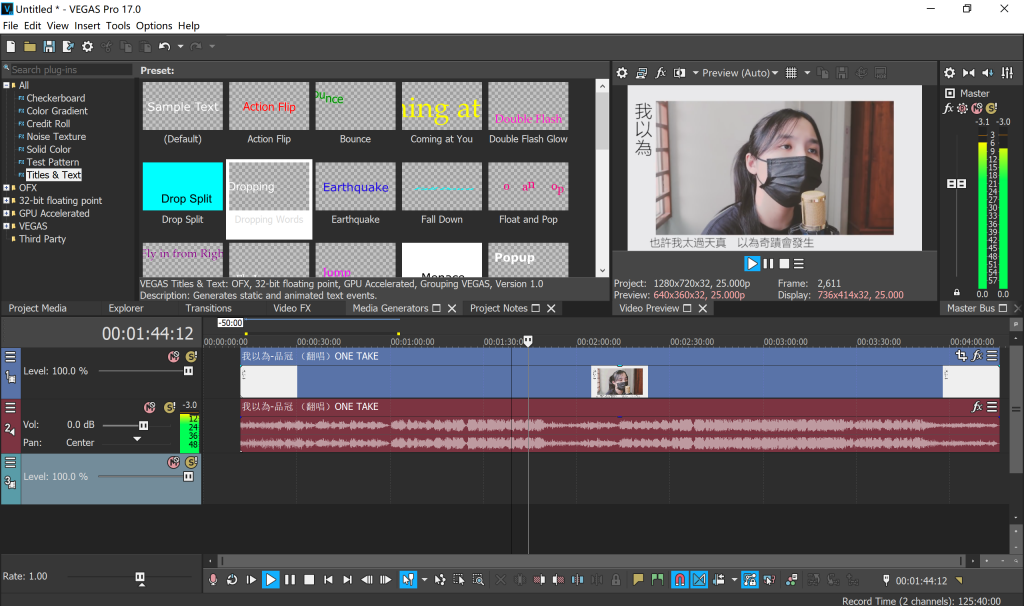Screen dimensions: 1024x606
Task: Open the Undo history dropdown arrow
Action: click(x=180, y=46)
